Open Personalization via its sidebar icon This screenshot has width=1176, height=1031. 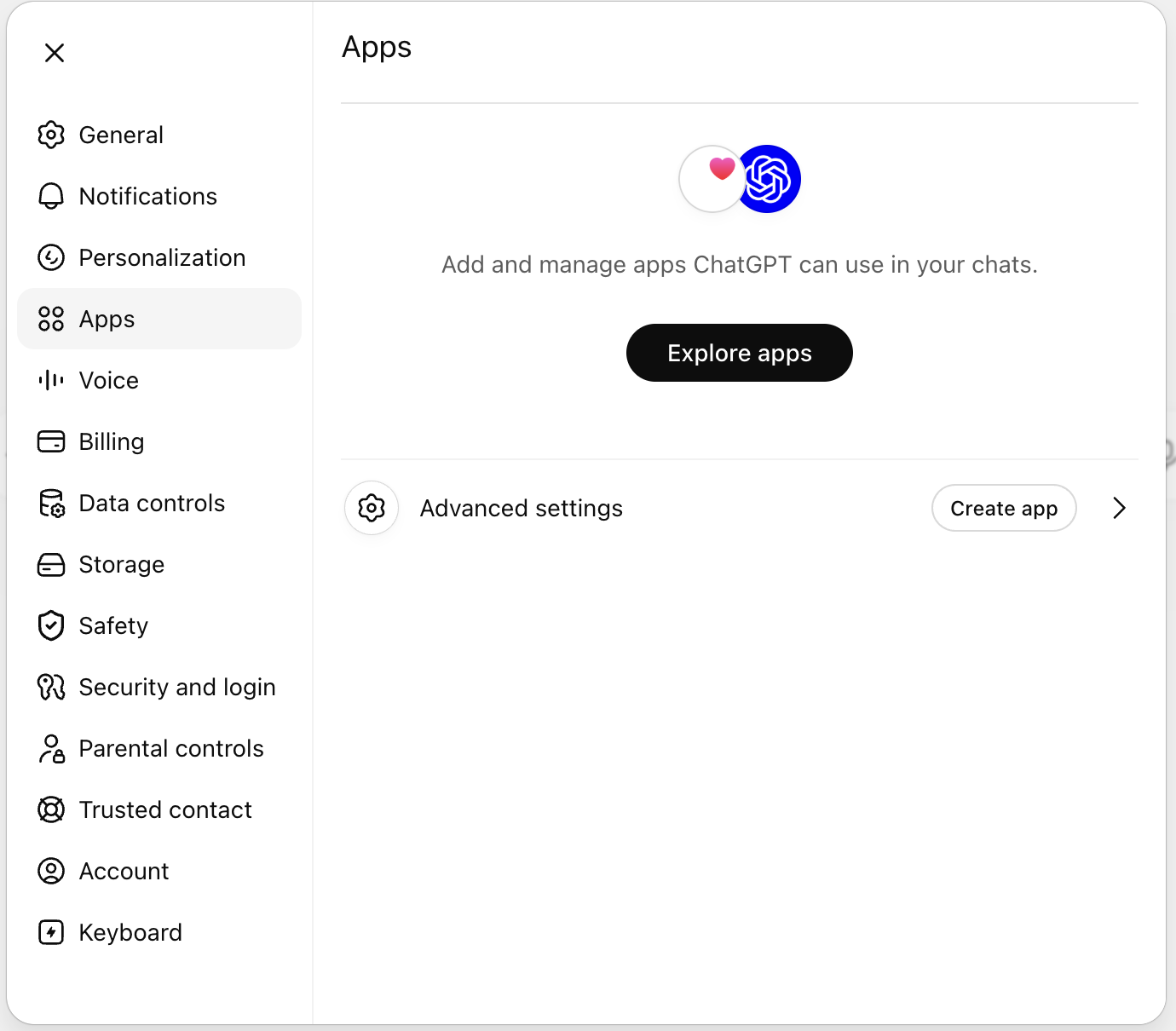[51, 257]
